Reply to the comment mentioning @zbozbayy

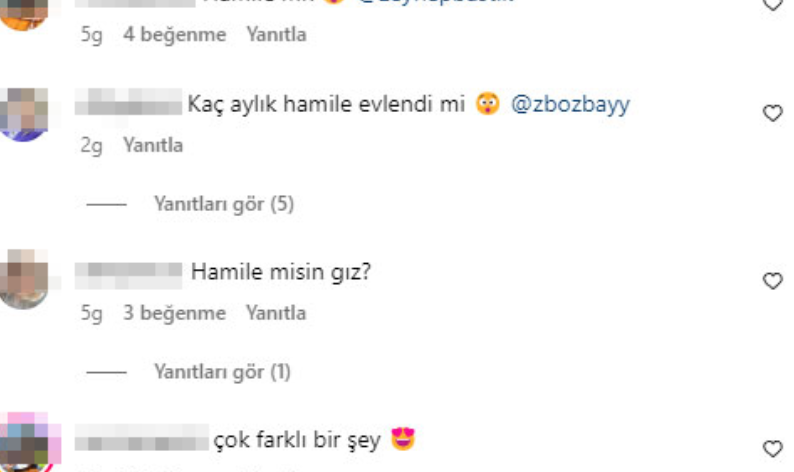(153, 145)
